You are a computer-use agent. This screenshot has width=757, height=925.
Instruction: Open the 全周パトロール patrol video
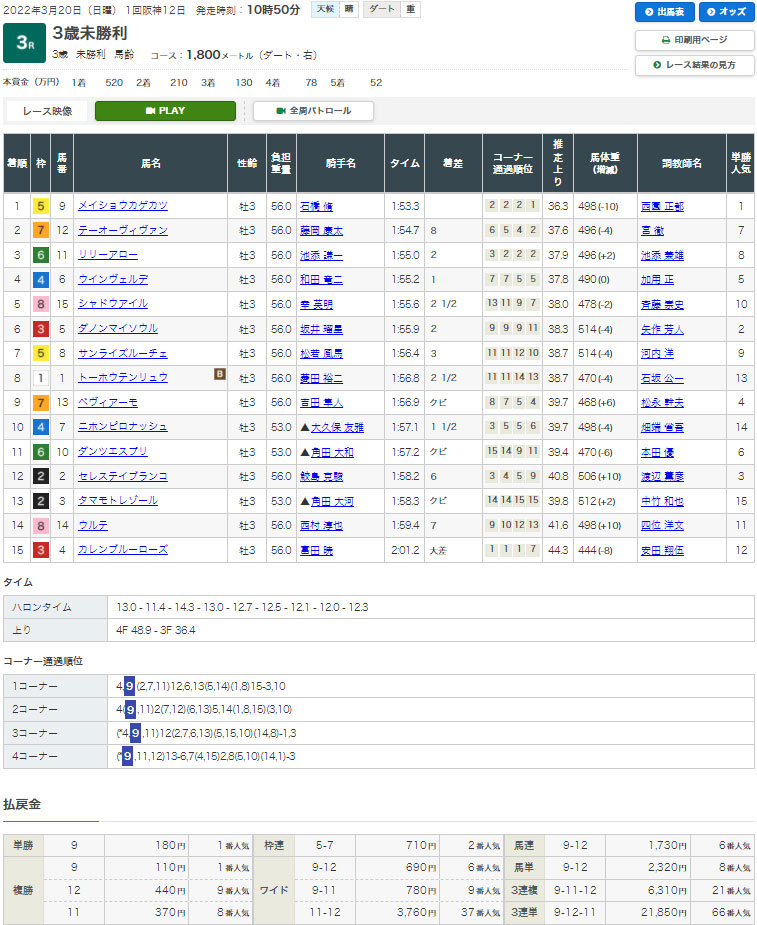pos(313,111)
